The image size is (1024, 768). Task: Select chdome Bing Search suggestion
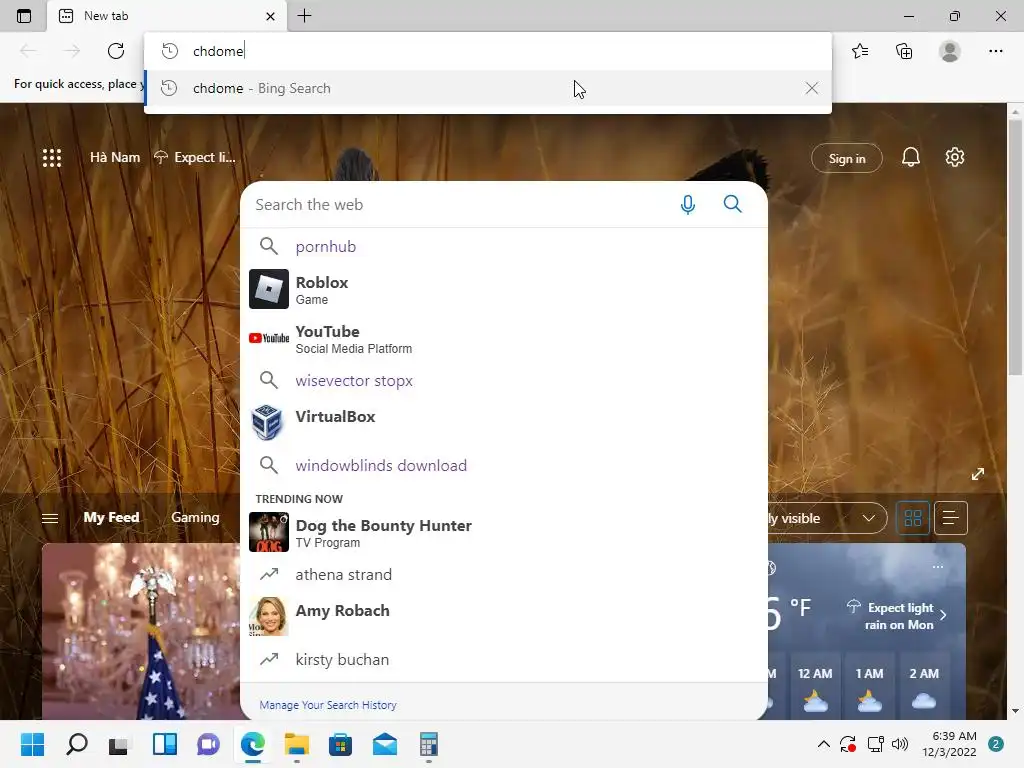point(487,88)
